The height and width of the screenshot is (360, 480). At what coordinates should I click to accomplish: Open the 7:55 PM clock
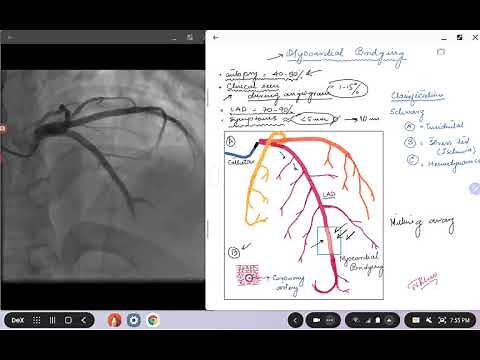coord(460,320)
